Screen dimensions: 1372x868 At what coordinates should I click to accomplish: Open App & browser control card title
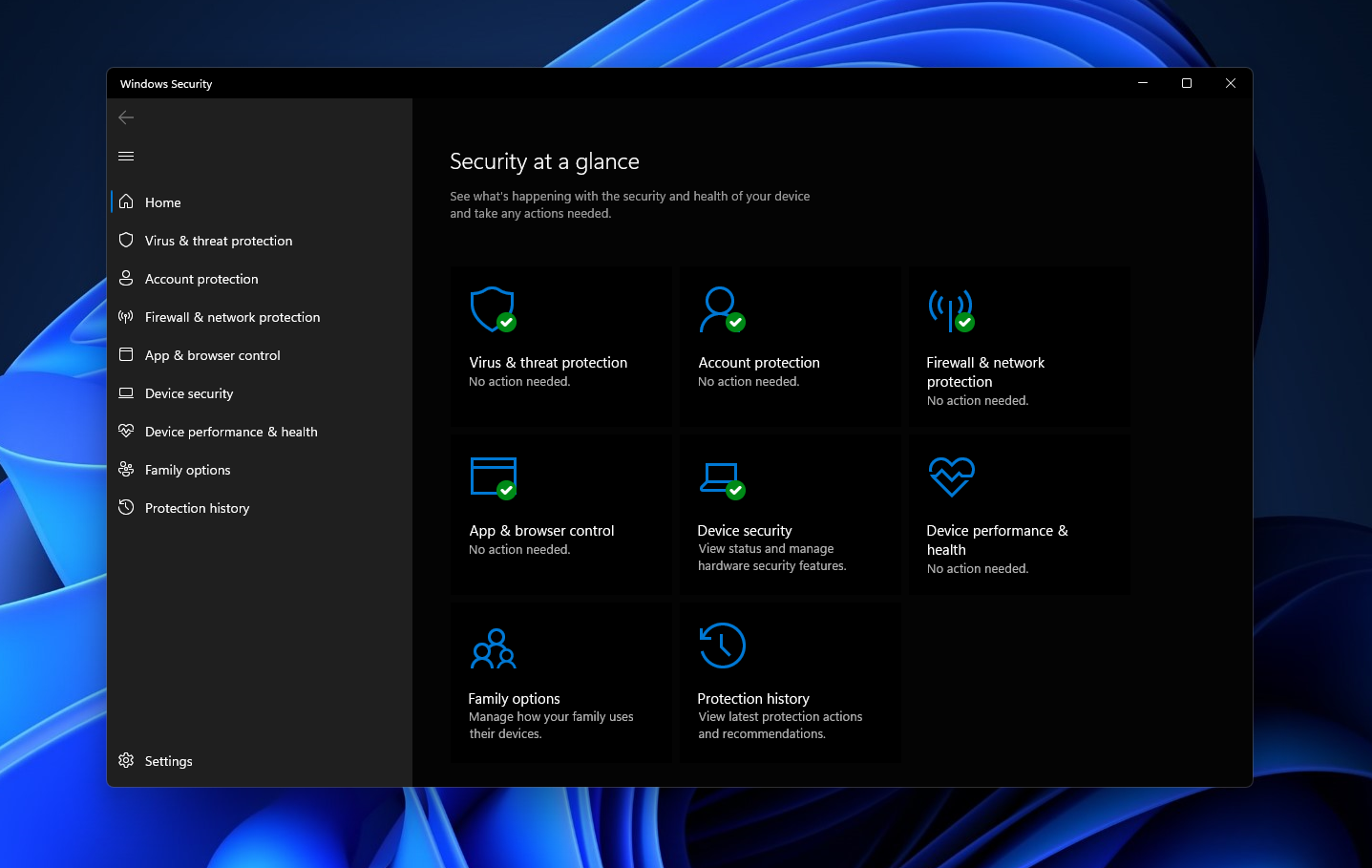(541, 531)
